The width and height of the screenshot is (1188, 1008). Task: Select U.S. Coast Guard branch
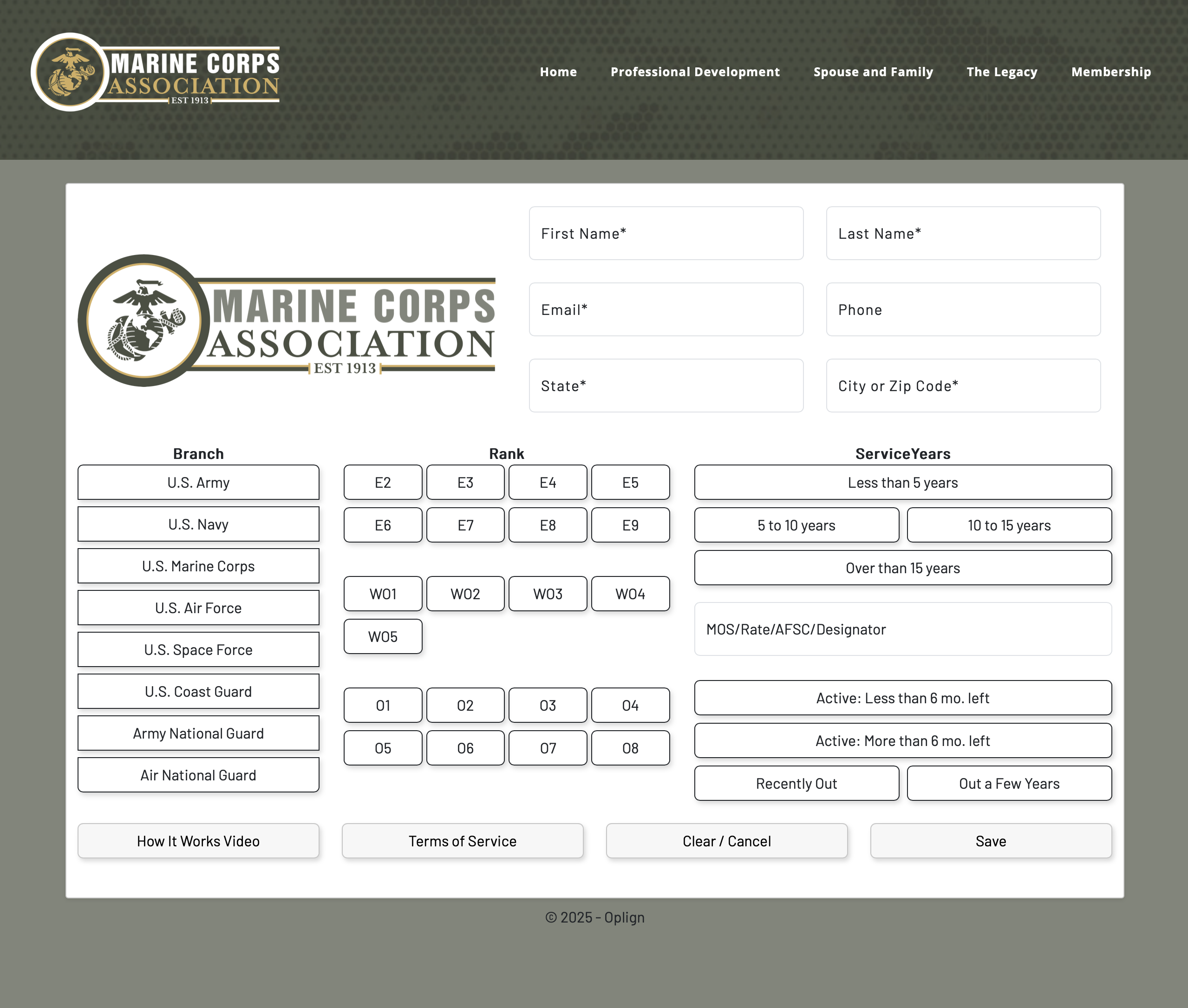click(198, 691)
